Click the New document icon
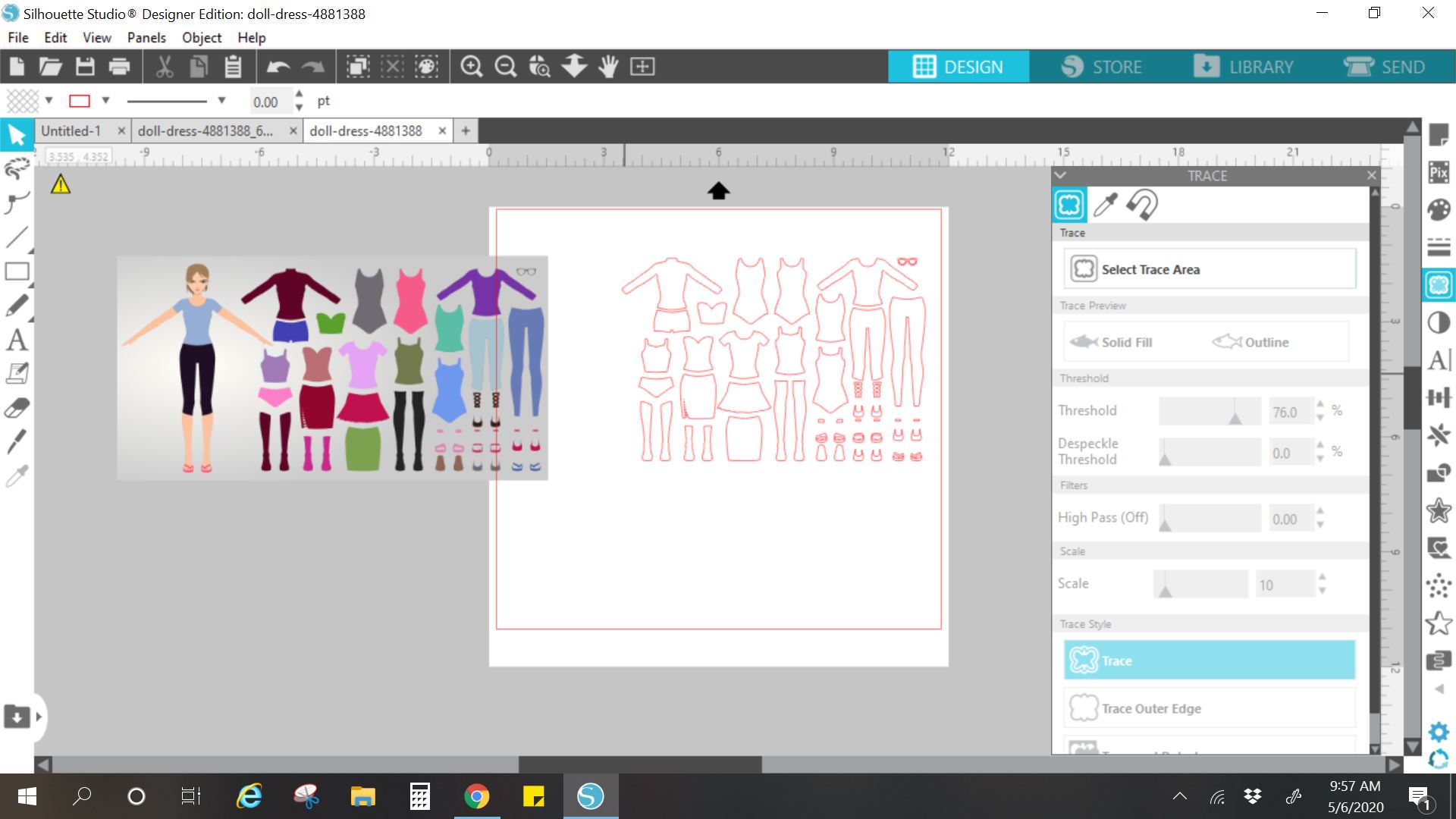The width and height of the screenshot is (1456, 819). 17,67
